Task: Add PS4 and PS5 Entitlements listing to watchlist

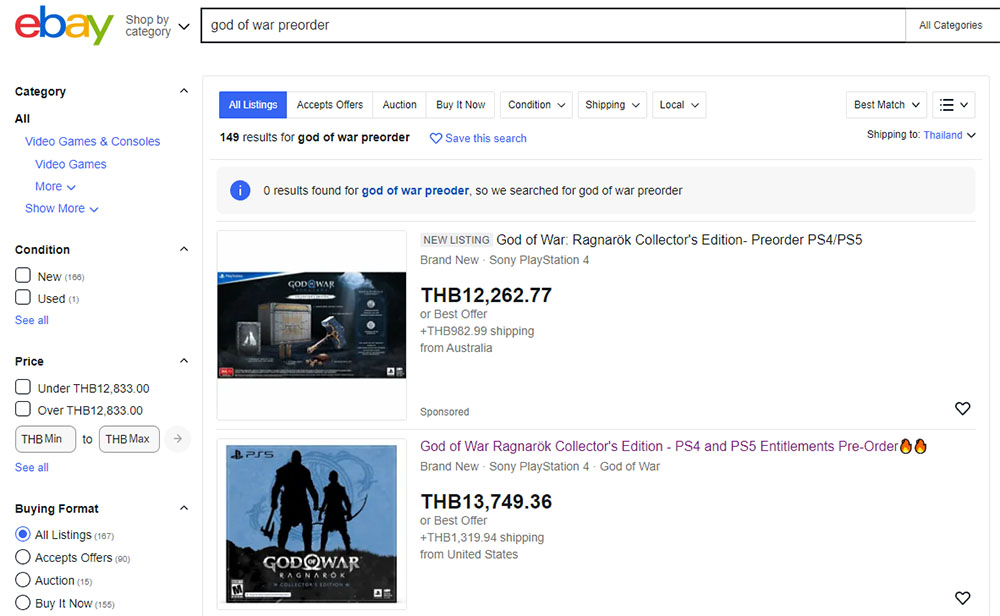Action: pos(962,598)
